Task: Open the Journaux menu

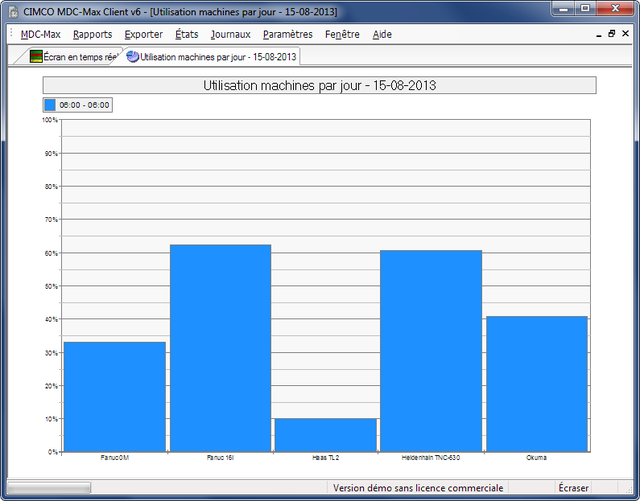Action: 231,34
